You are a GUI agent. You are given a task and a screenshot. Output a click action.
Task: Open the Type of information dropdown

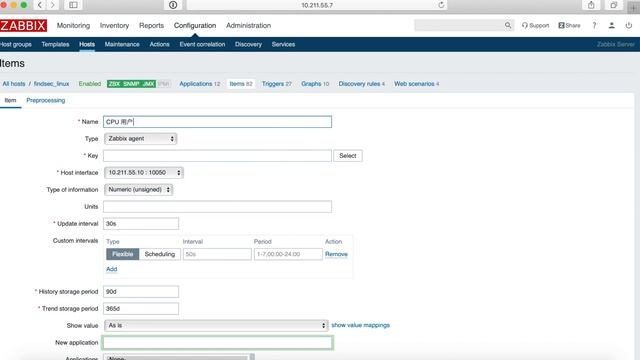click(x=138, y=190)
